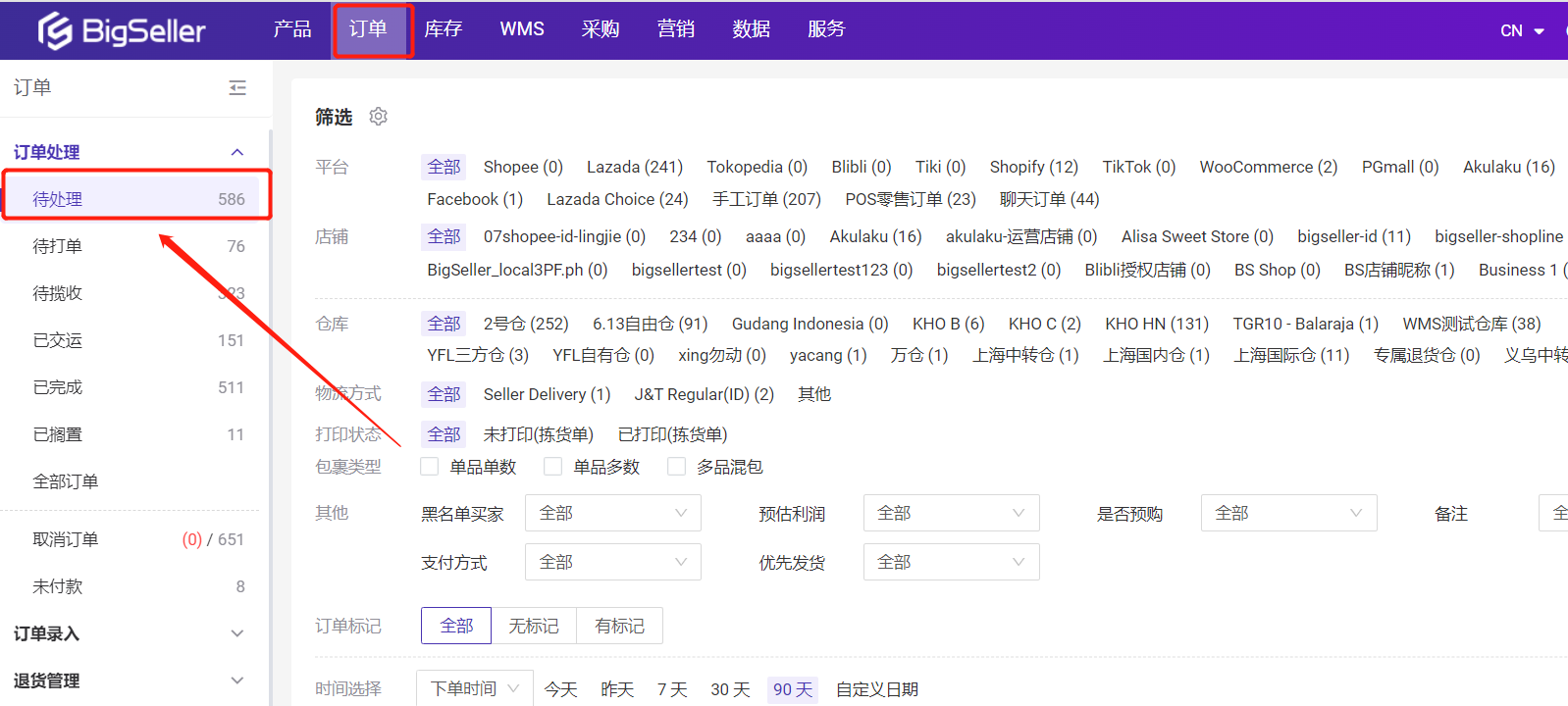Expand the 退货管理 section
This screenshot has height=706, width=1568.
click(x=236, y=681)
